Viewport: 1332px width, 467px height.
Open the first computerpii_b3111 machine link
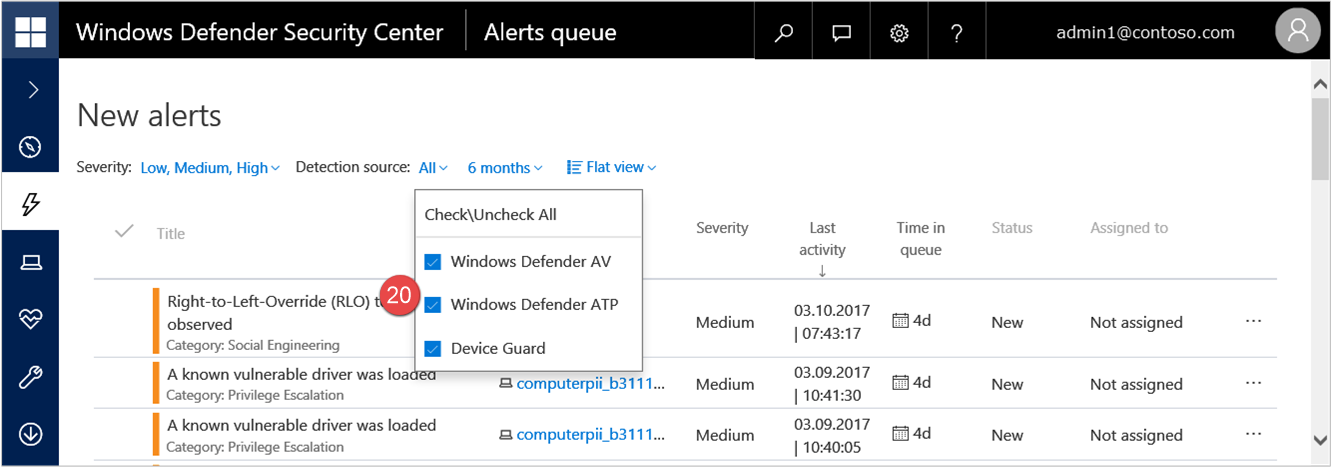tap(590, 384)
